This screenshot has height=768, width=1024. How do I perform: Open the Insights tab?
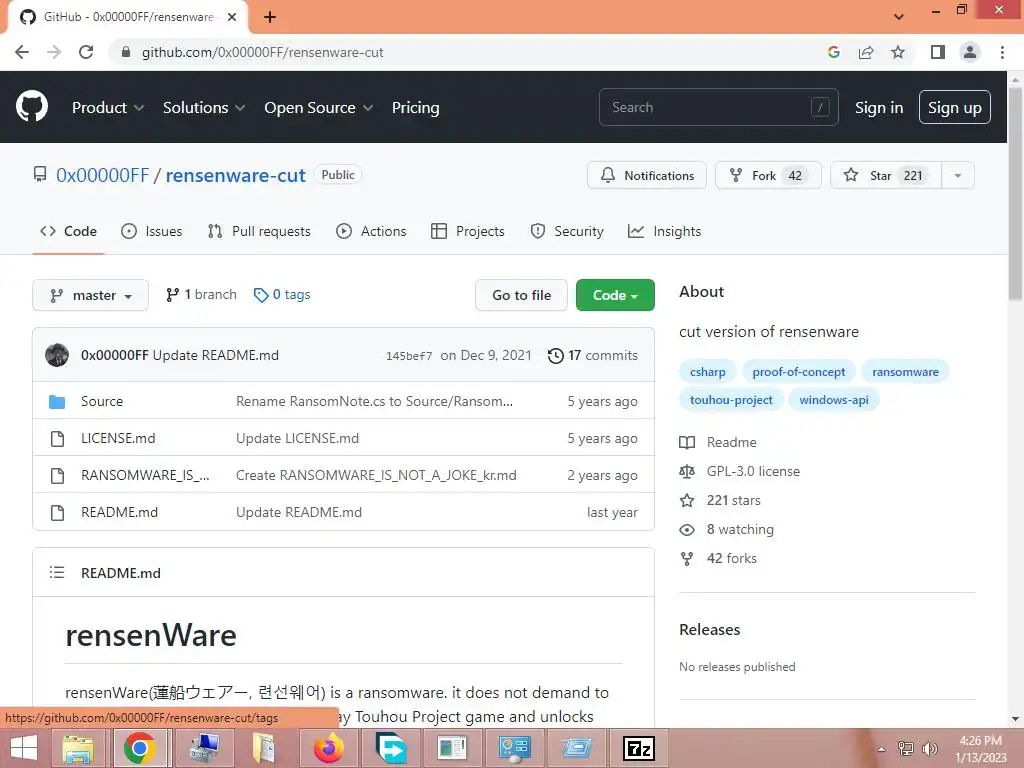(664, 231)
